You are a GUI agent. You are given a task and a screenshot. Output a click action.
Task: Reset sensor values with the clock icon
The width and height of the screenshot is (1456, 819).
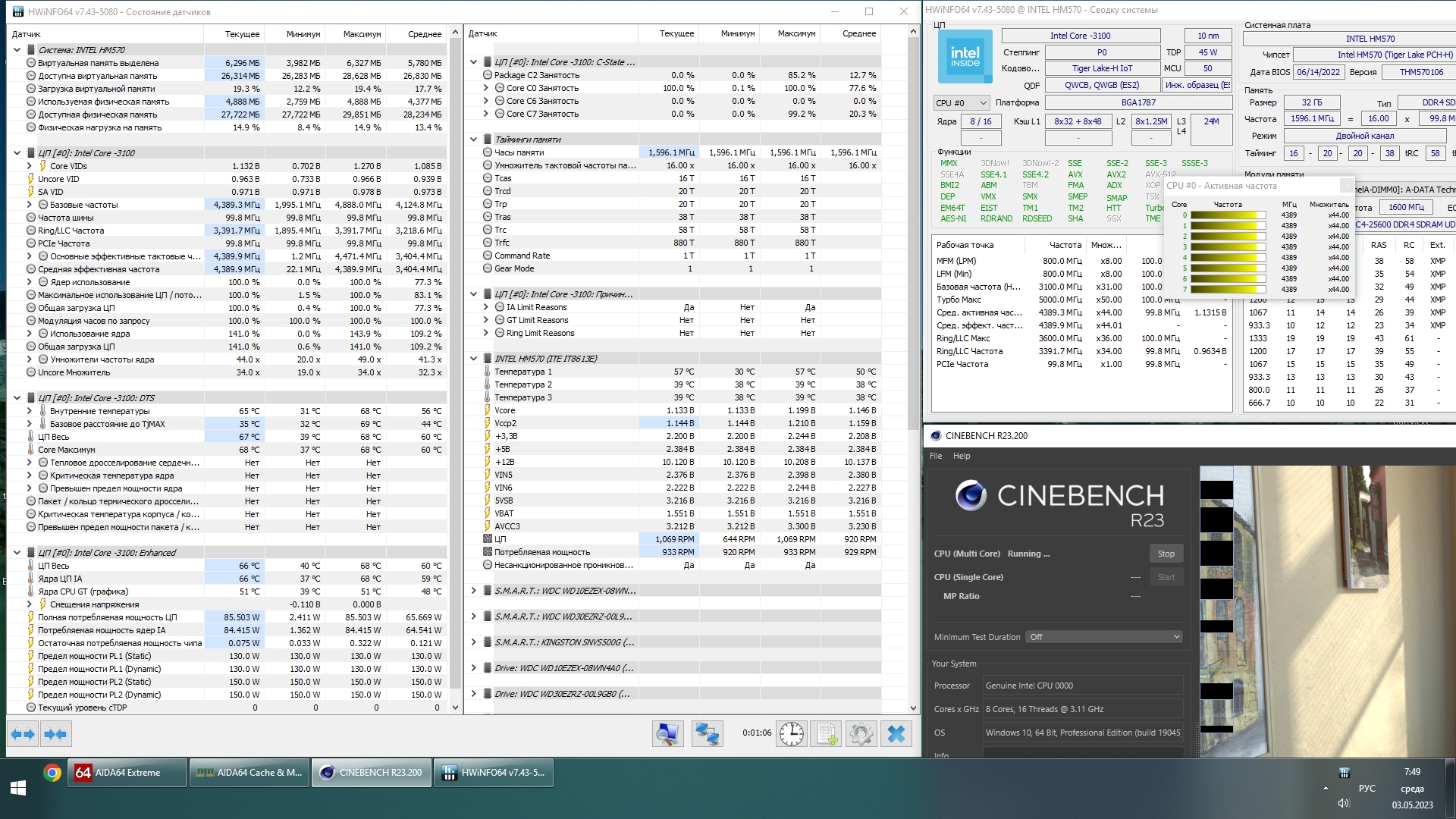791,734
